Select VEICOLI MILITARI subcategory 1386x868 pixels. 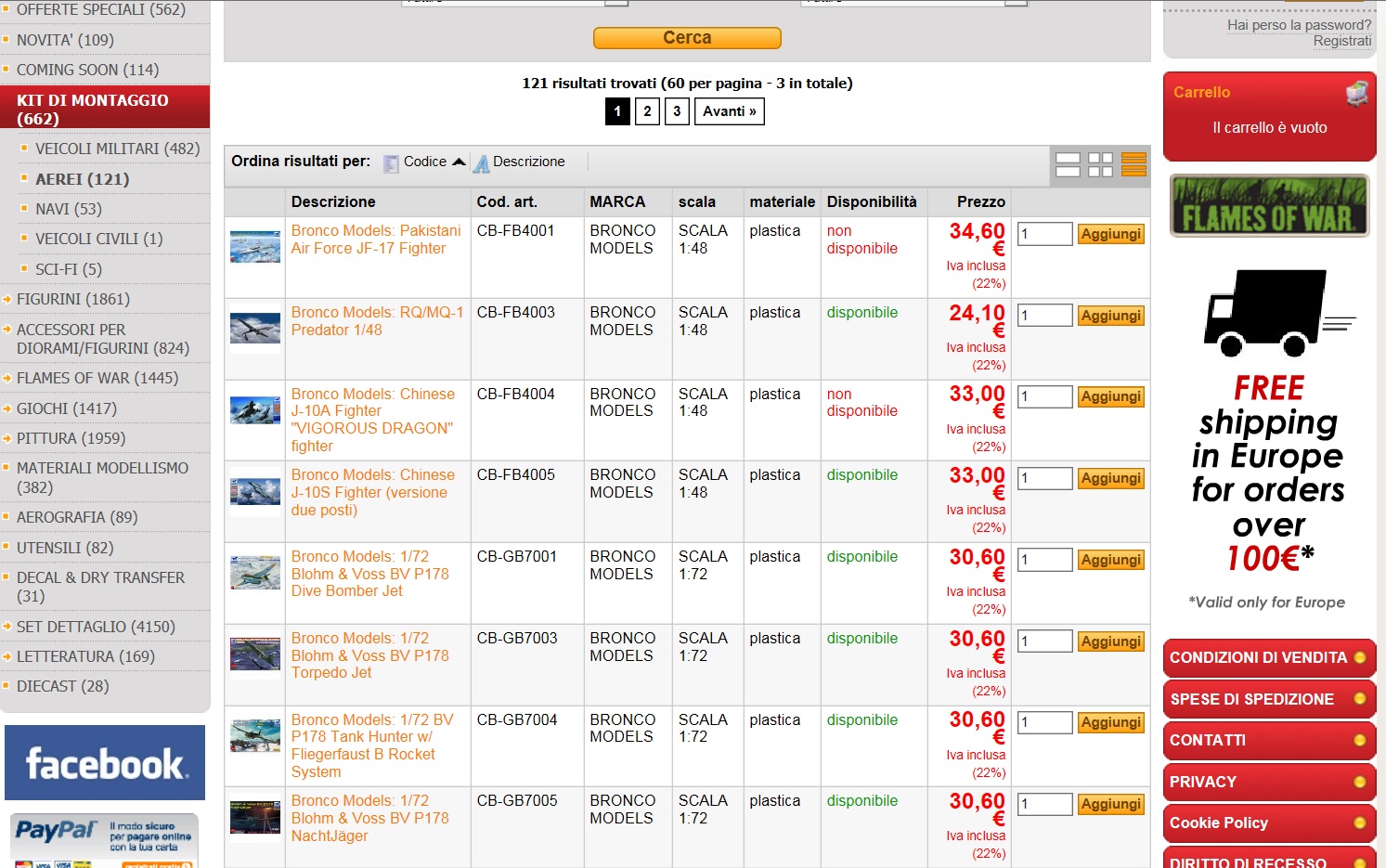[117, 149]
